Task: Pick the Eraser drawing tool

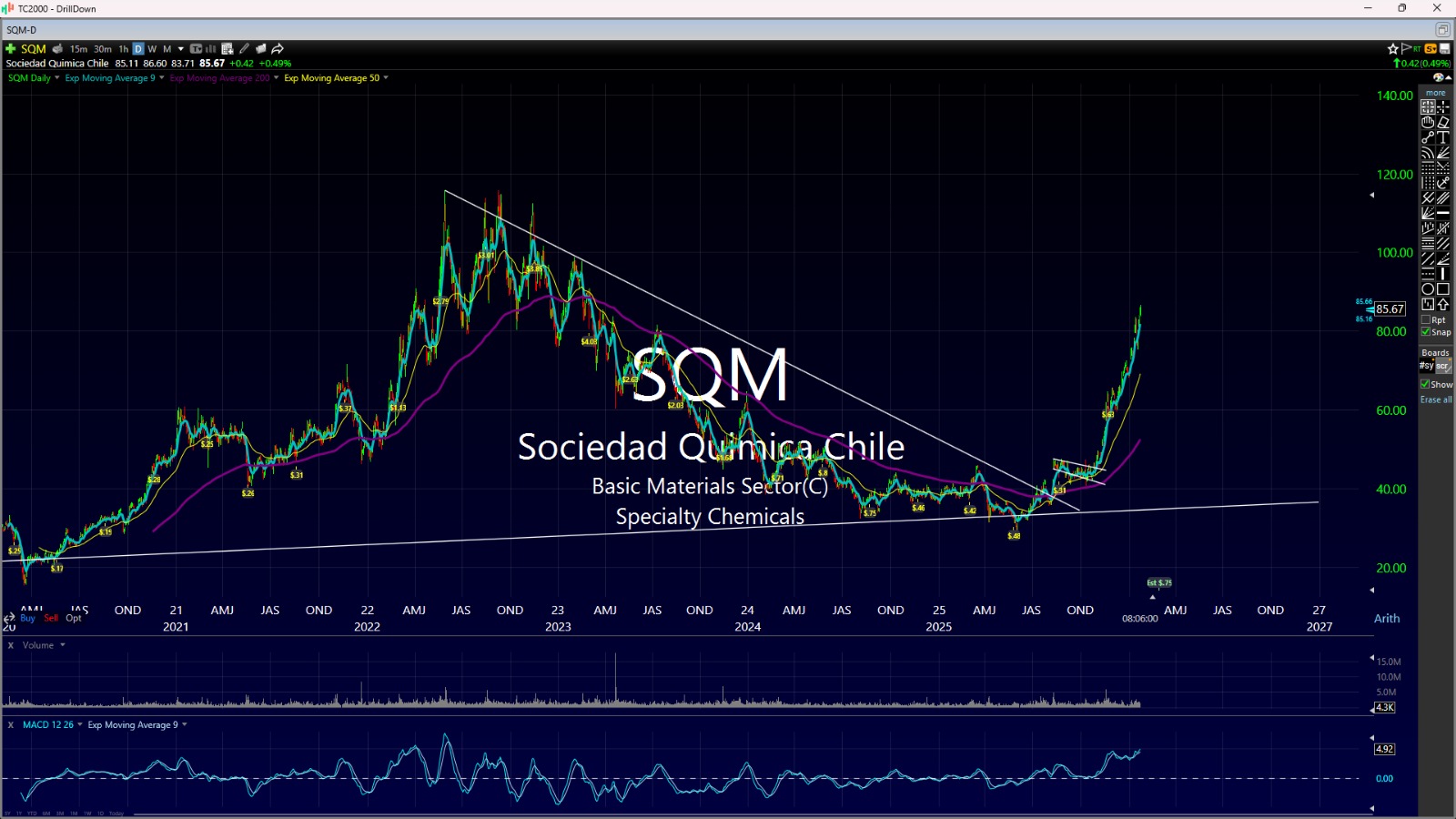Action: click(x=1443, y=122)
